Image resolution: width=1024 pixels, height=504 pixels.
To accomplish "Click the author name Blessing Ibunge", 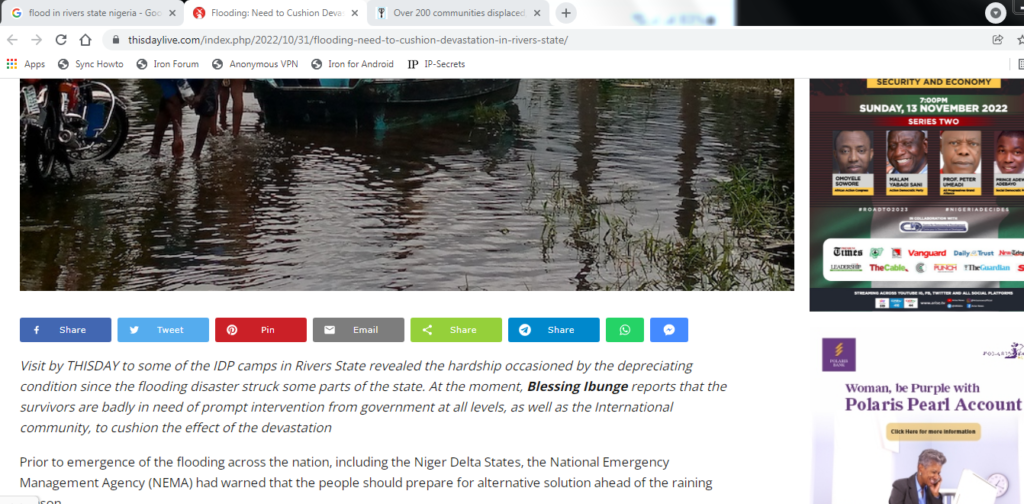I will (x=577, y=386).
